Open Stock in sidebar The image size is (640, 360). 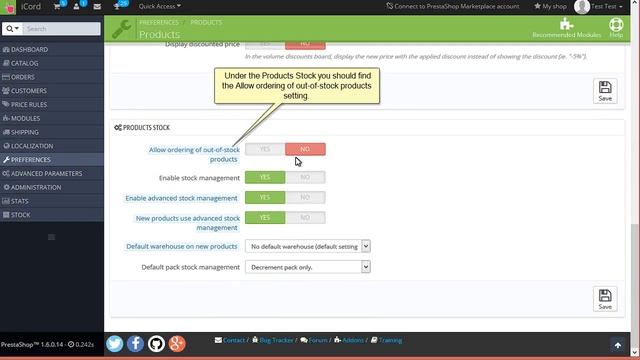[x=52, y=215]
